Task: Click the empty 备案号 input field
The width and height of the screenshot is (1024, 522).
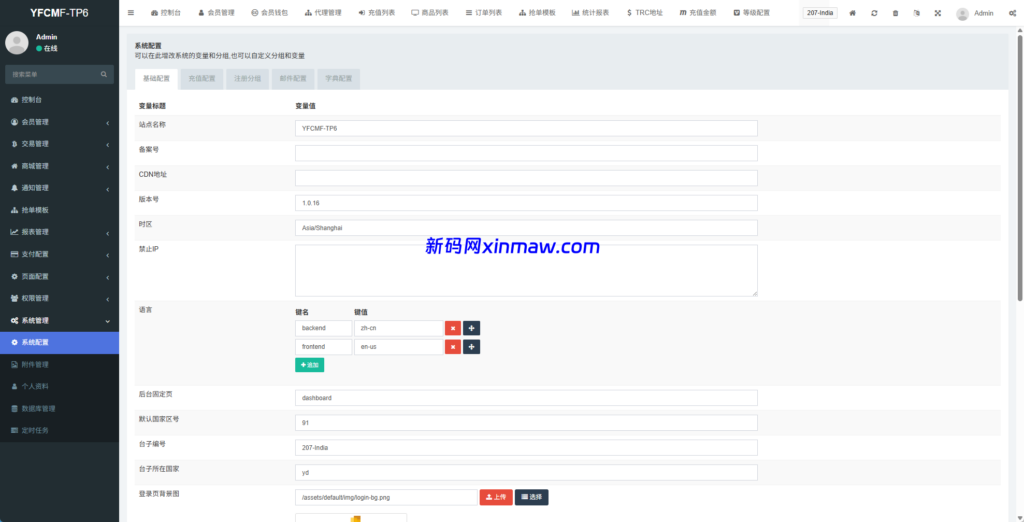Action: click(526, 153)
